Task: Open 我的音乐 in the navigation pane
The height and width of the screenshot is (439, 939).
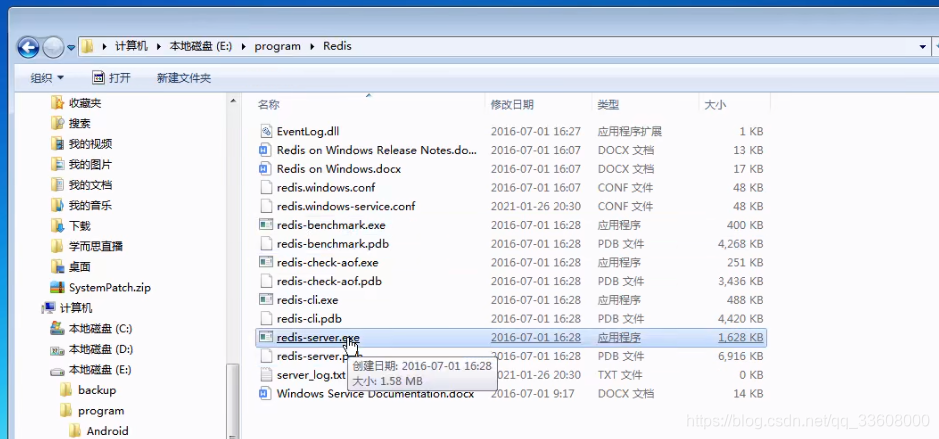Action: (90, 205)
